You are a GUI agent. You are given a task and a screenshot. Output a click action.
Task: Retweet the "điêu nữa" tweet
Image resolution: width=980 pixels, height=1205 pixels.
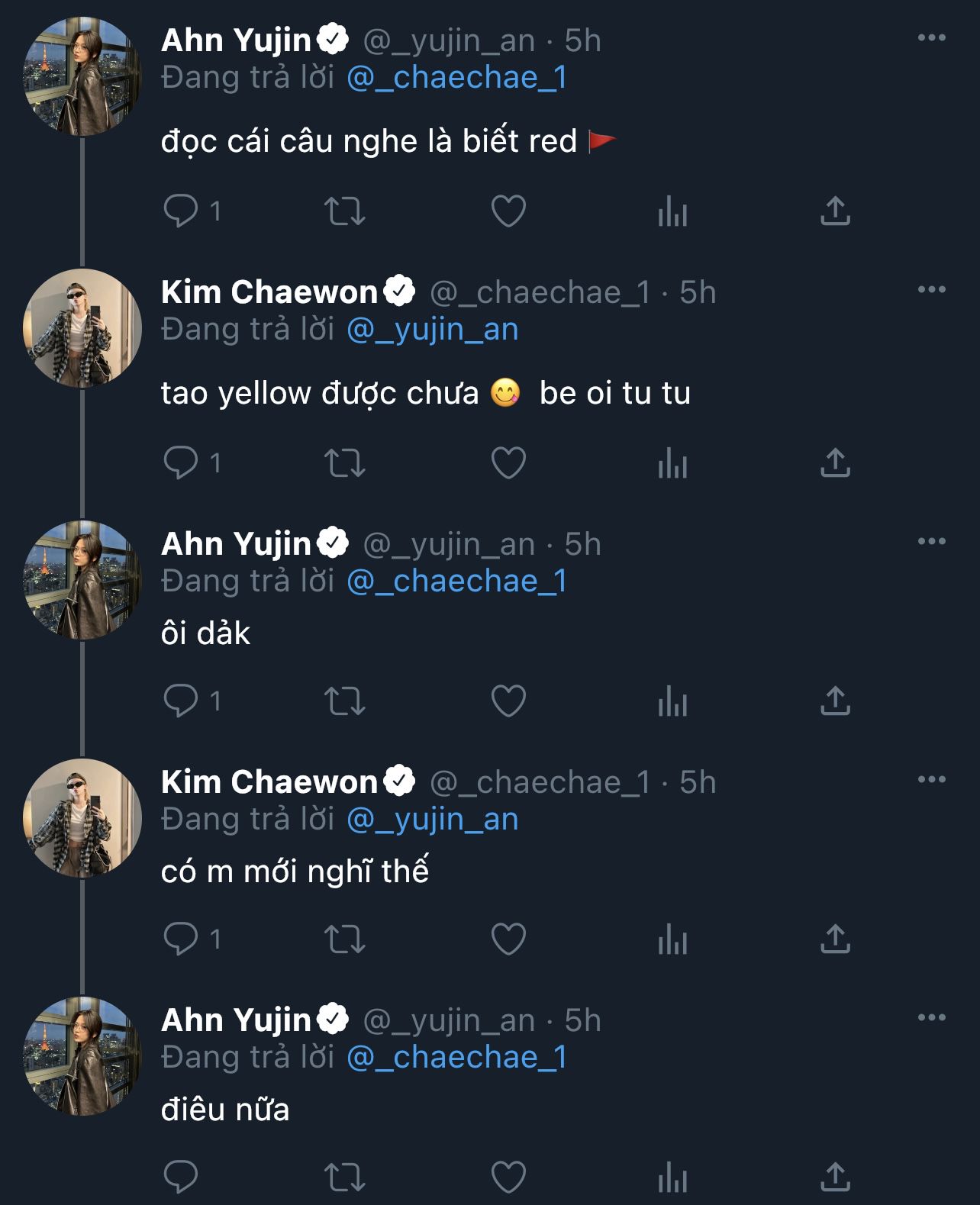click(345, 1176)
